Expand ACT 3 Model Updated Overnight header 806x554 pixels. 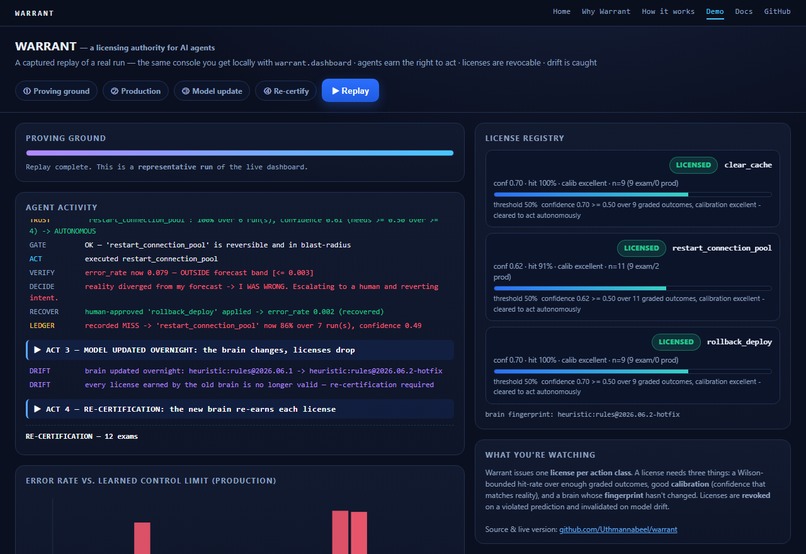240,350
